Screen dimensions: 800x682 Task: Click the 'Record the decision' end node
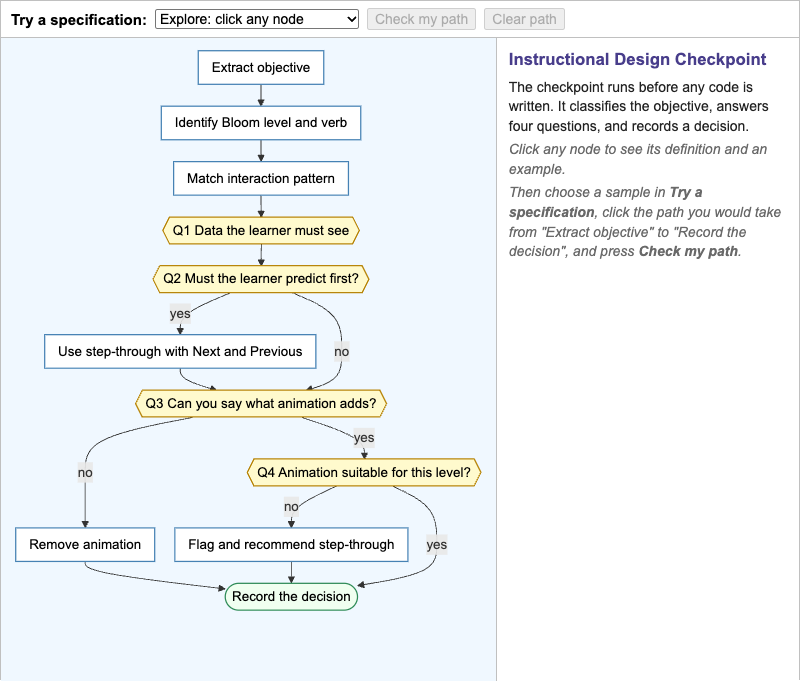click(x=291, y=597)
